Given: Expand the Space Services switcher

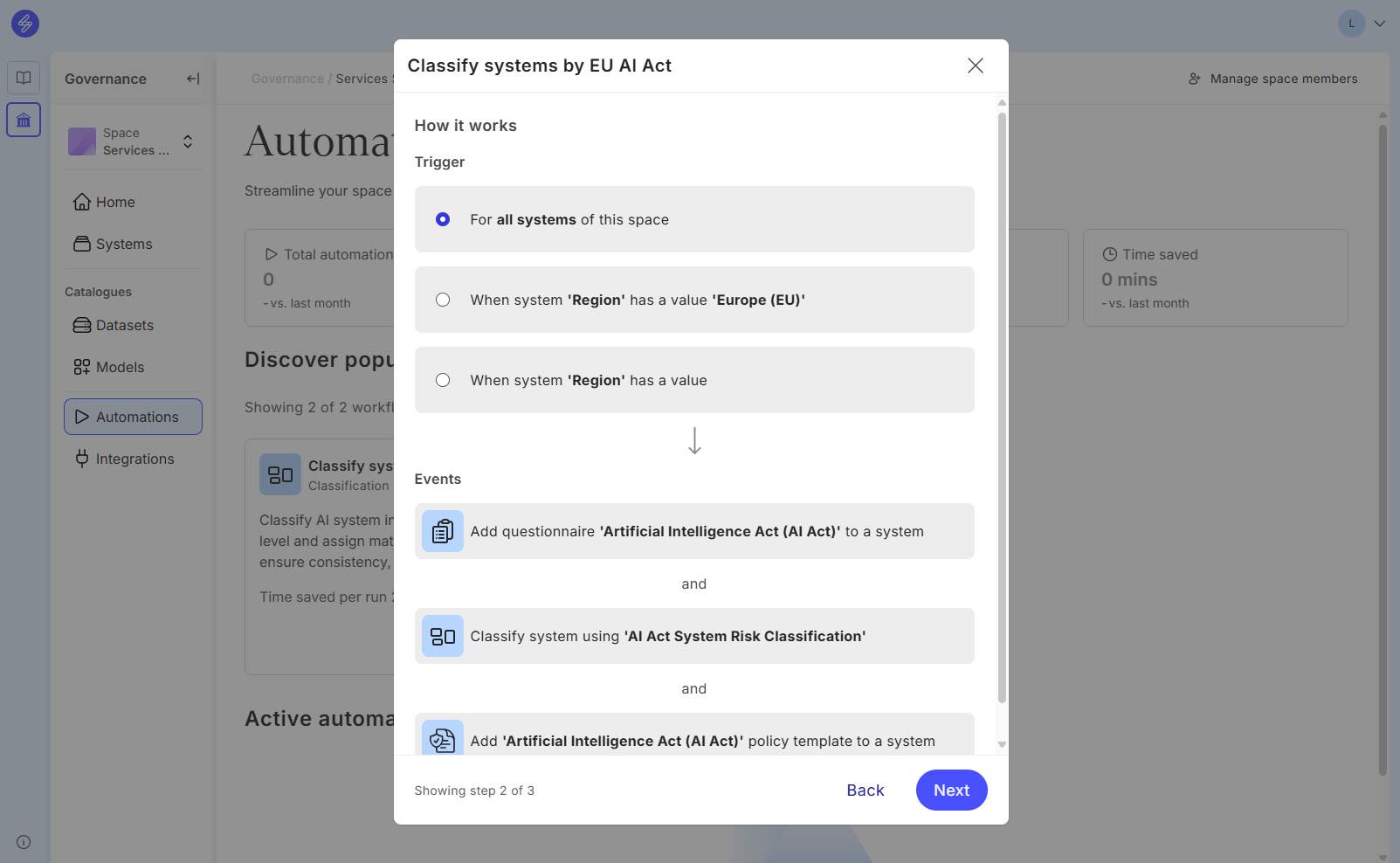Looking at the screenshot, I should [187, 142].
